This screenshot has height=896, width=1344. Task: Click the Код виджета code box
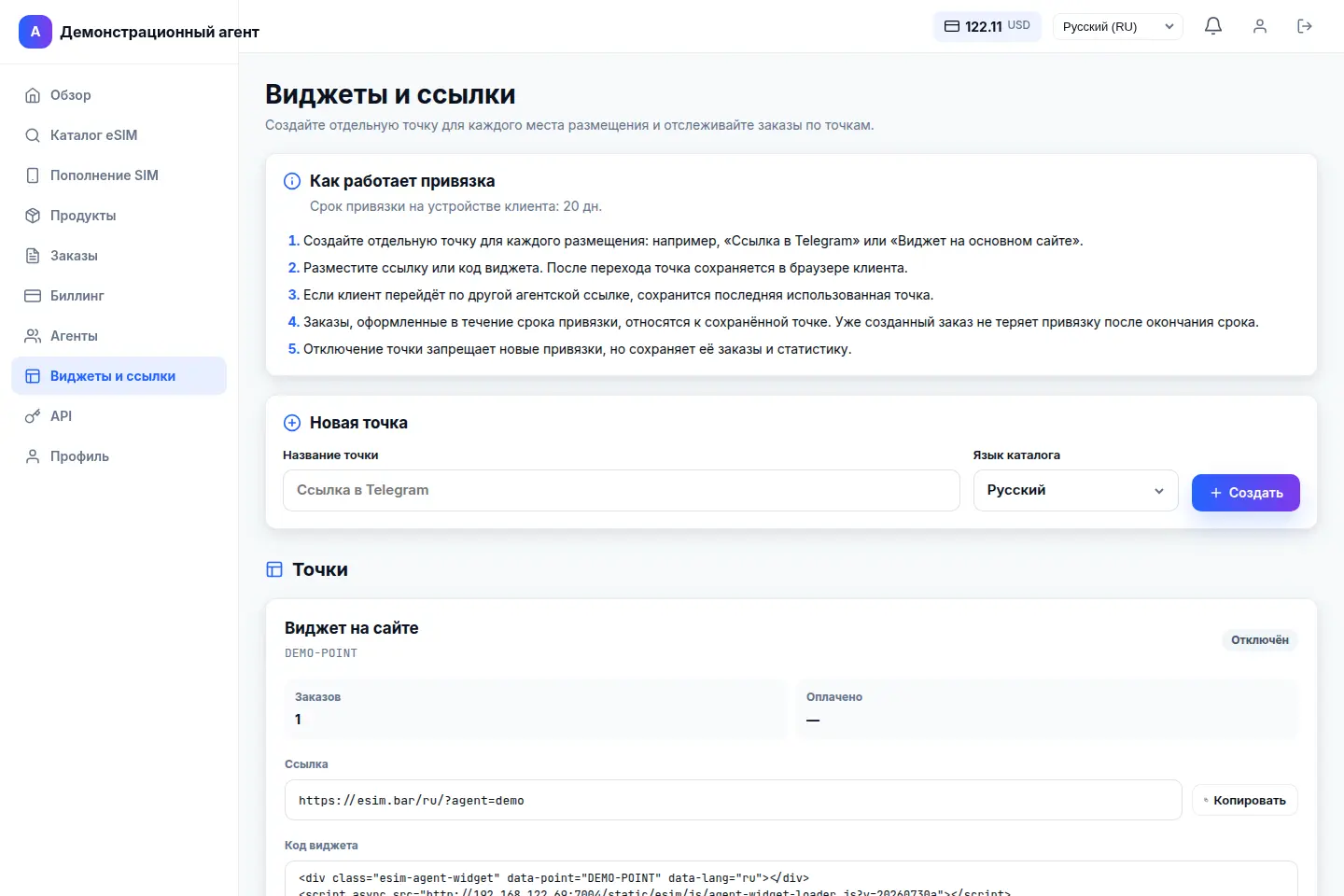pyautogui.click(x=791, y=879)
